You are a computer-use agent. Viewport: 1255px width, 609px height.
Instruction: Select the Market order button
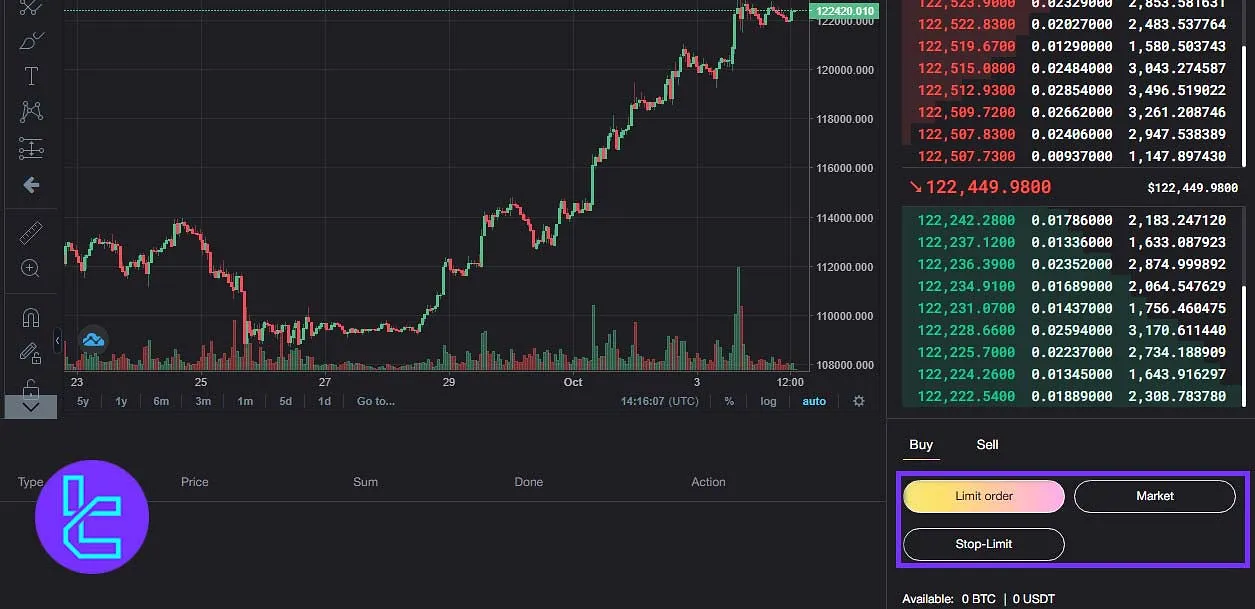click(x=1154, y=496)
